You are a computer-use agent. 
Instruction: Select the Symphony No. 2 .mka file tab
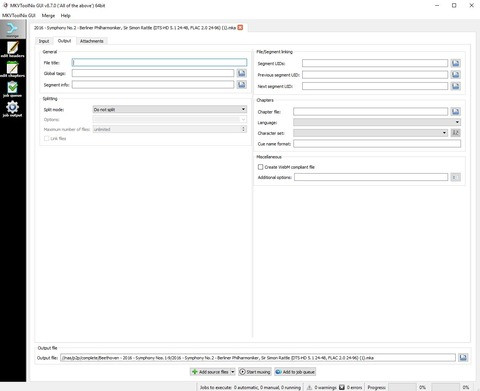(135, 28)
